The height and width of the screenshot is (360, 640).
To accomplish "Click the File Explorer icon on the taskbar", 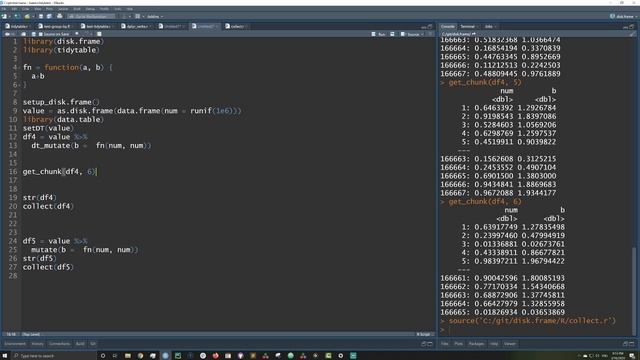I will point(128,356).
